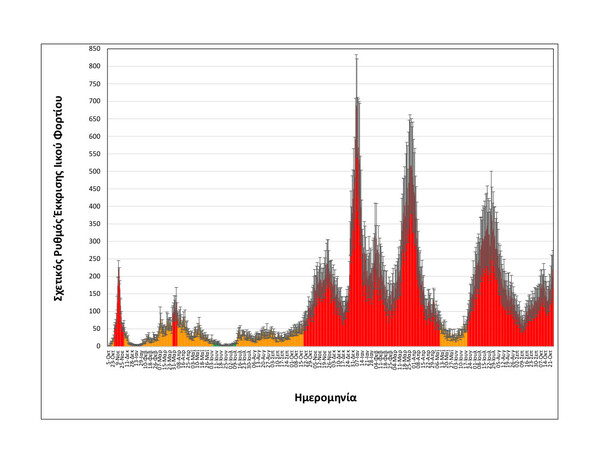Click the last red bar at chart's right edge
This screenshot has width=600, height=464.
(x=553, y=306)
